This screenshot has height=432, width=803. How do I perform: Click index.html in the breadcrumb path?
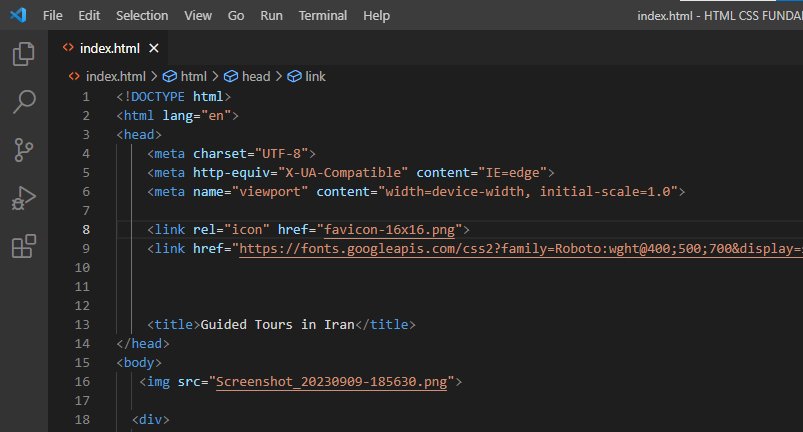[x=116, y=76]
